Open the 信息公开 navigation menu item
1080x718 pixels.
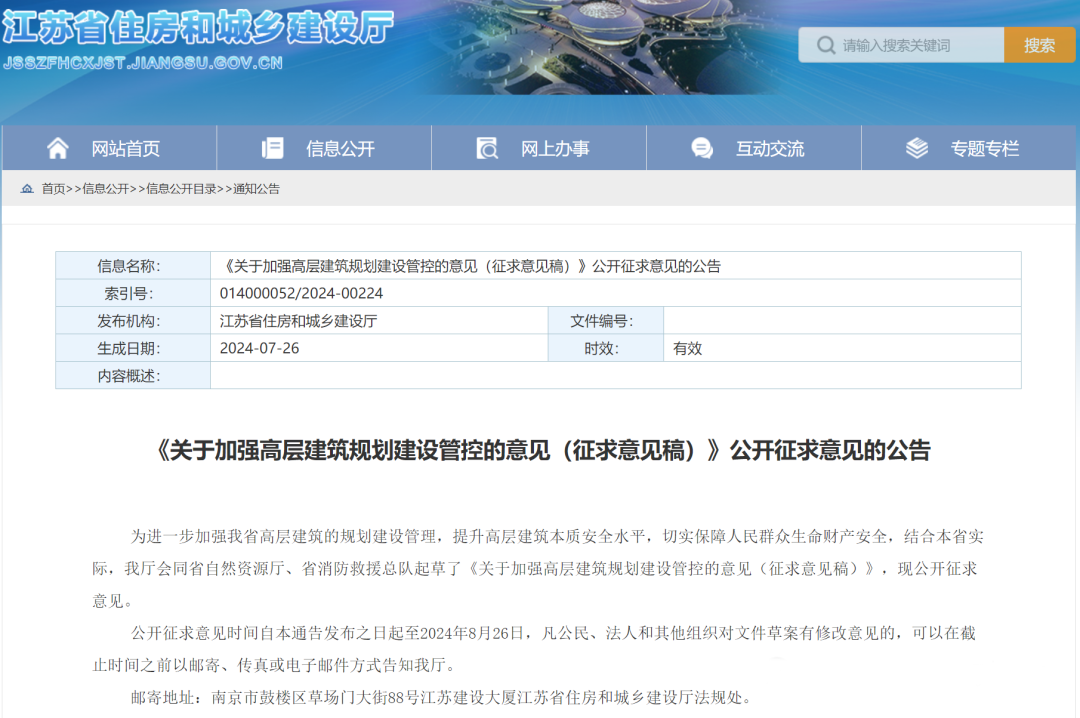point(340,149)
